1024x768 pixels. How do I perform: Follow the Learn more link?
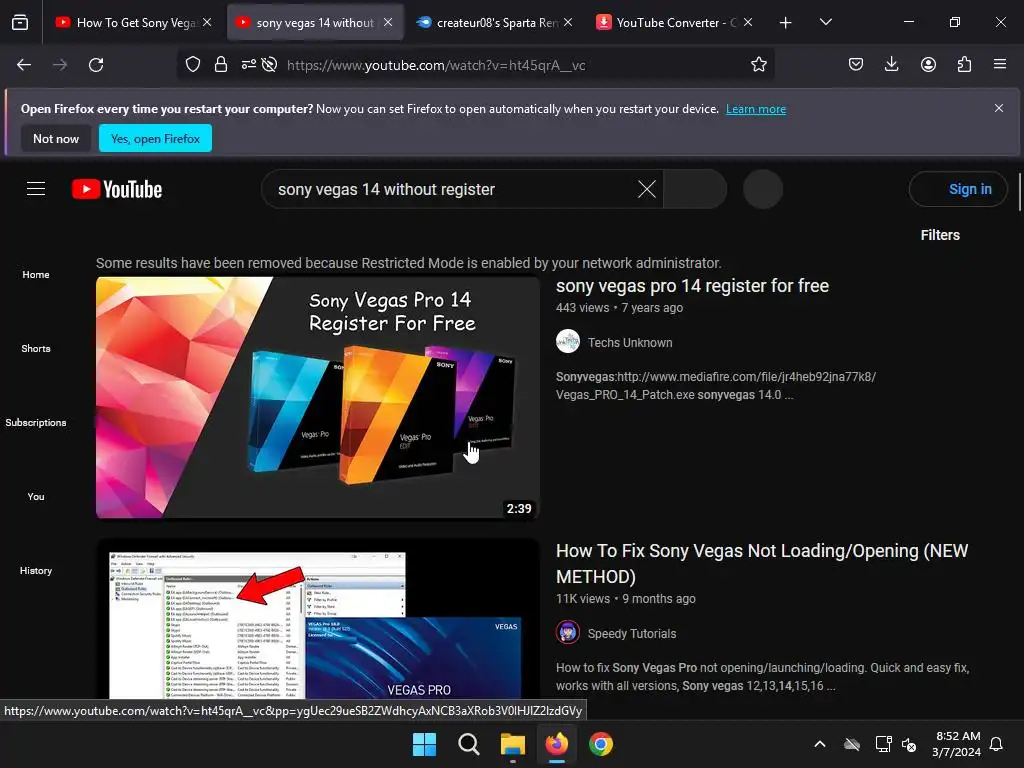click(x=756, y=109)
